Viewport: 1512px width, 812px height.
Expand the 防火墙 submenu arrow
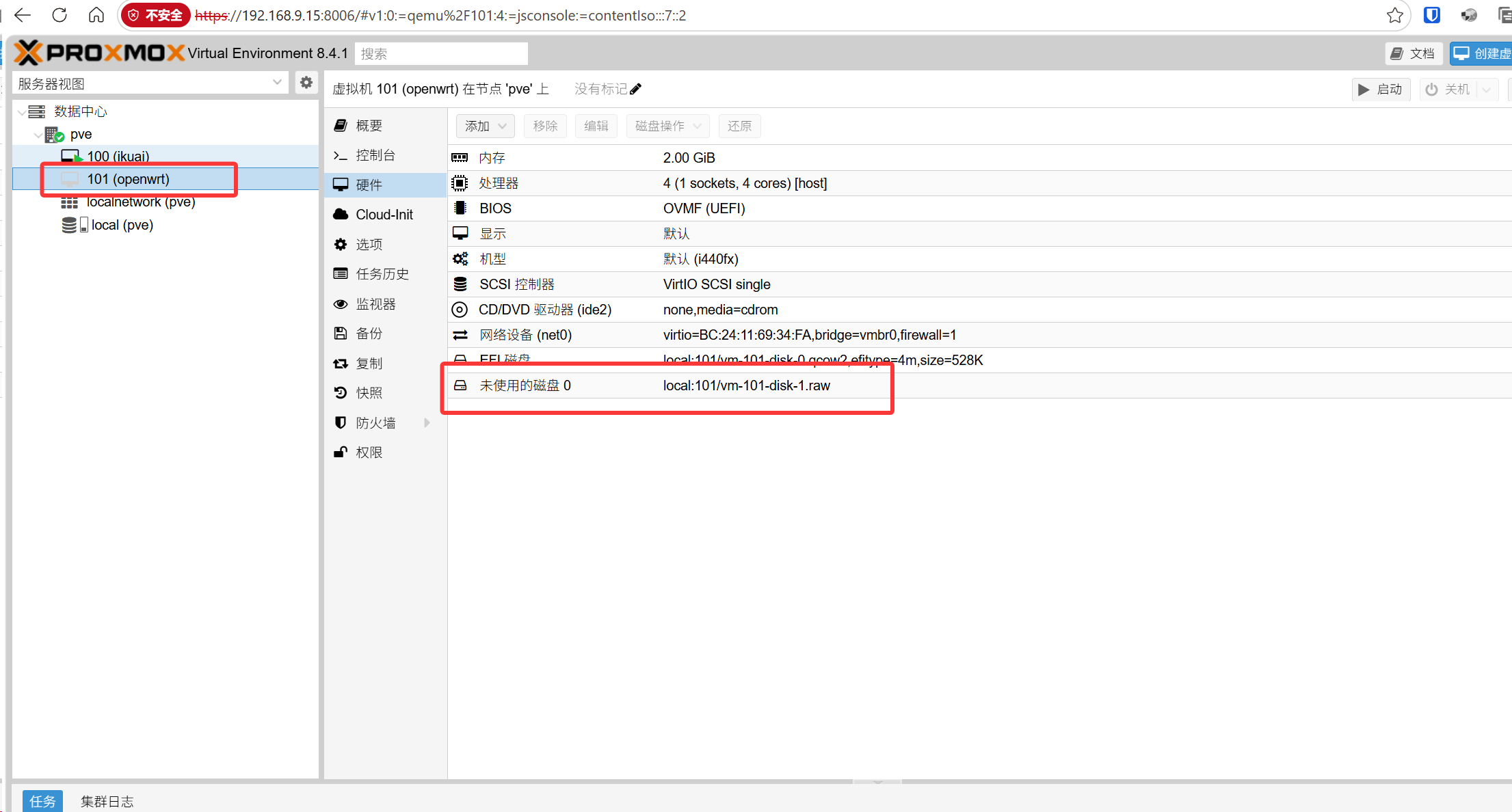click(427, 422)
